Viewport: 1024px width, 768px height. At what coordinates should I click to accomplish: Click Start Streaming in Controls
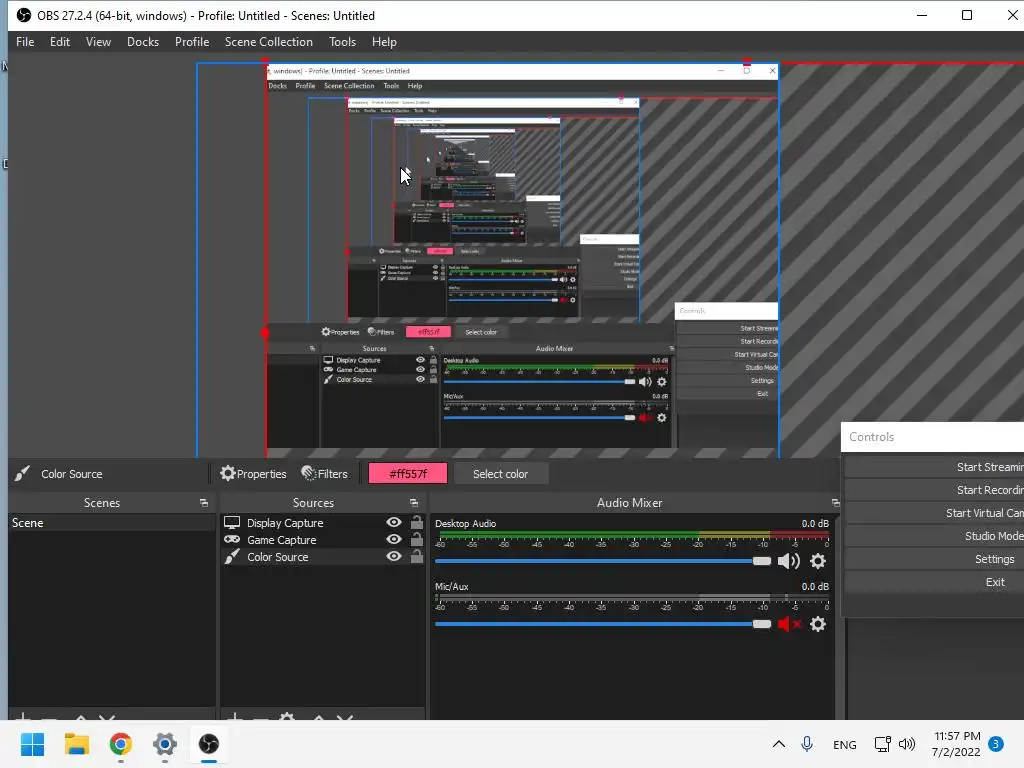(x=935, y=467)
